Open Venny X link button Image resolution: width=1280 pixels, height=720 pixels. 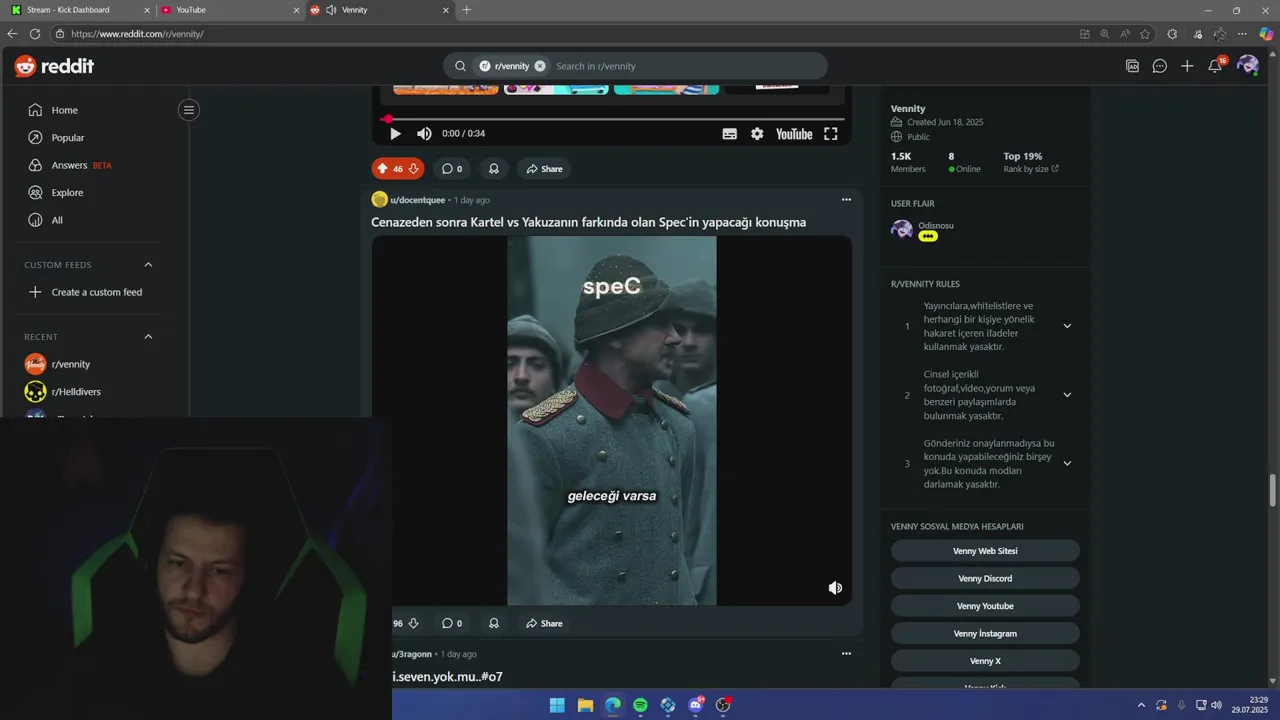point(985,661)
